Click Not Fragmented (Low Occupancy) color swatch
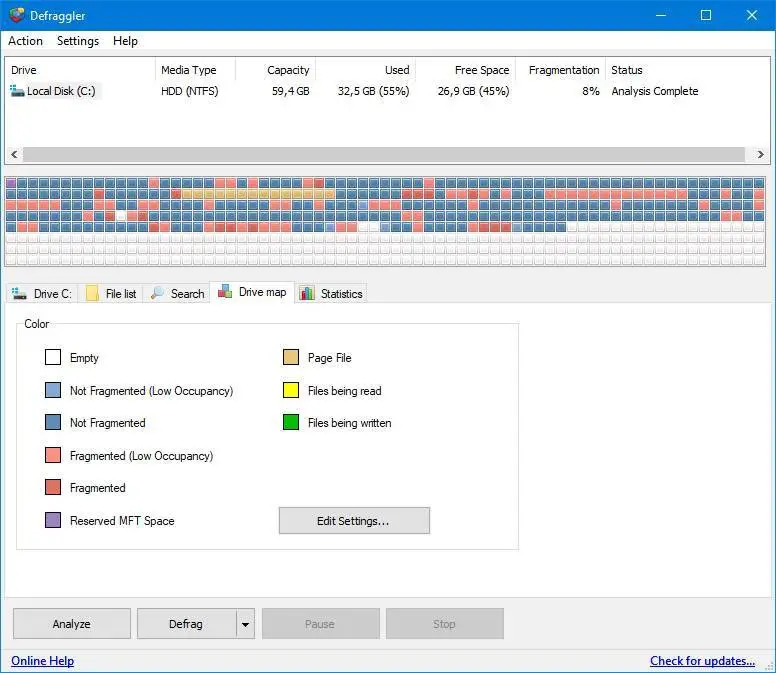The width and height of the screenshot is (776, 673). (x=53, y=390)
